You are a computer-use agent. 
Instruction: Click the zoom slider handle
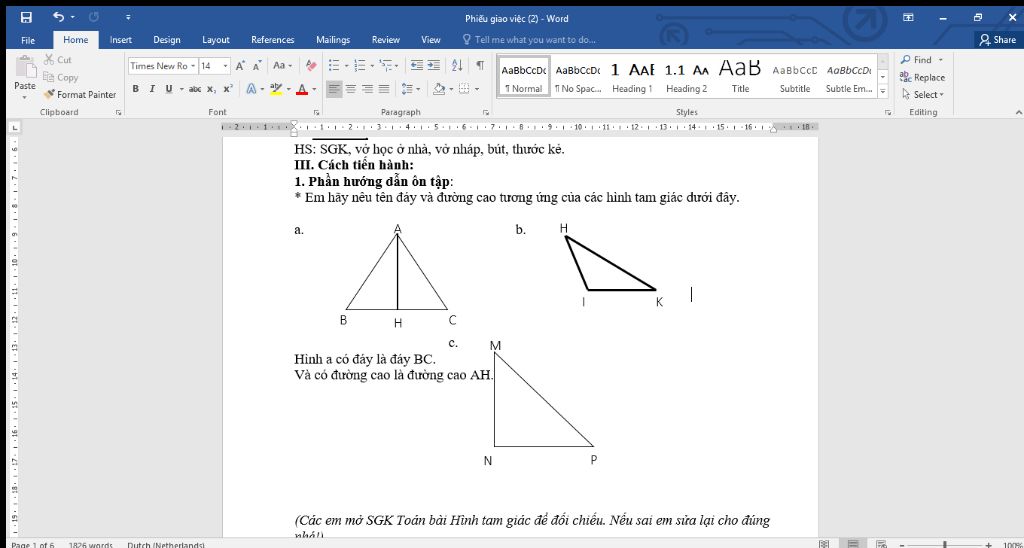coord(944,544)
